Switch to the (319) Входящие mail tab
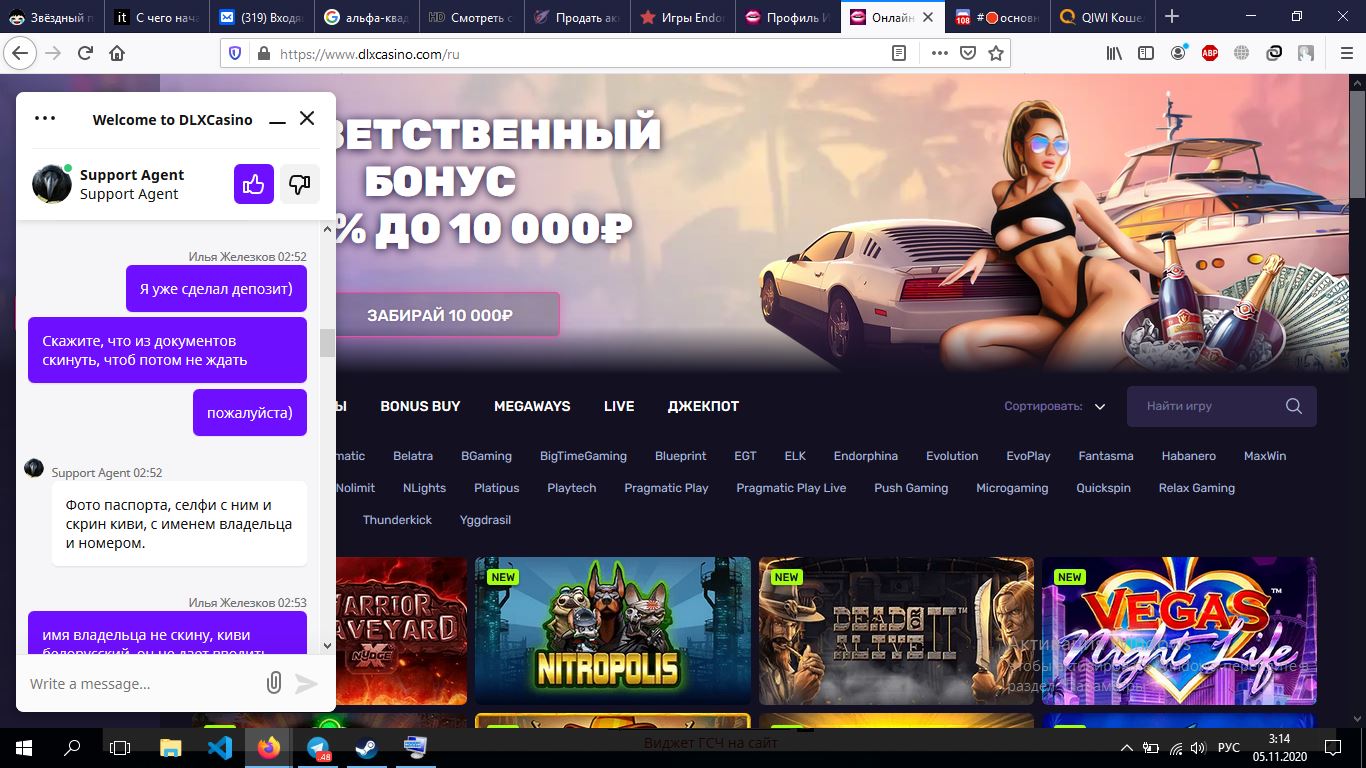1366x768 pixels. [262, 17]
